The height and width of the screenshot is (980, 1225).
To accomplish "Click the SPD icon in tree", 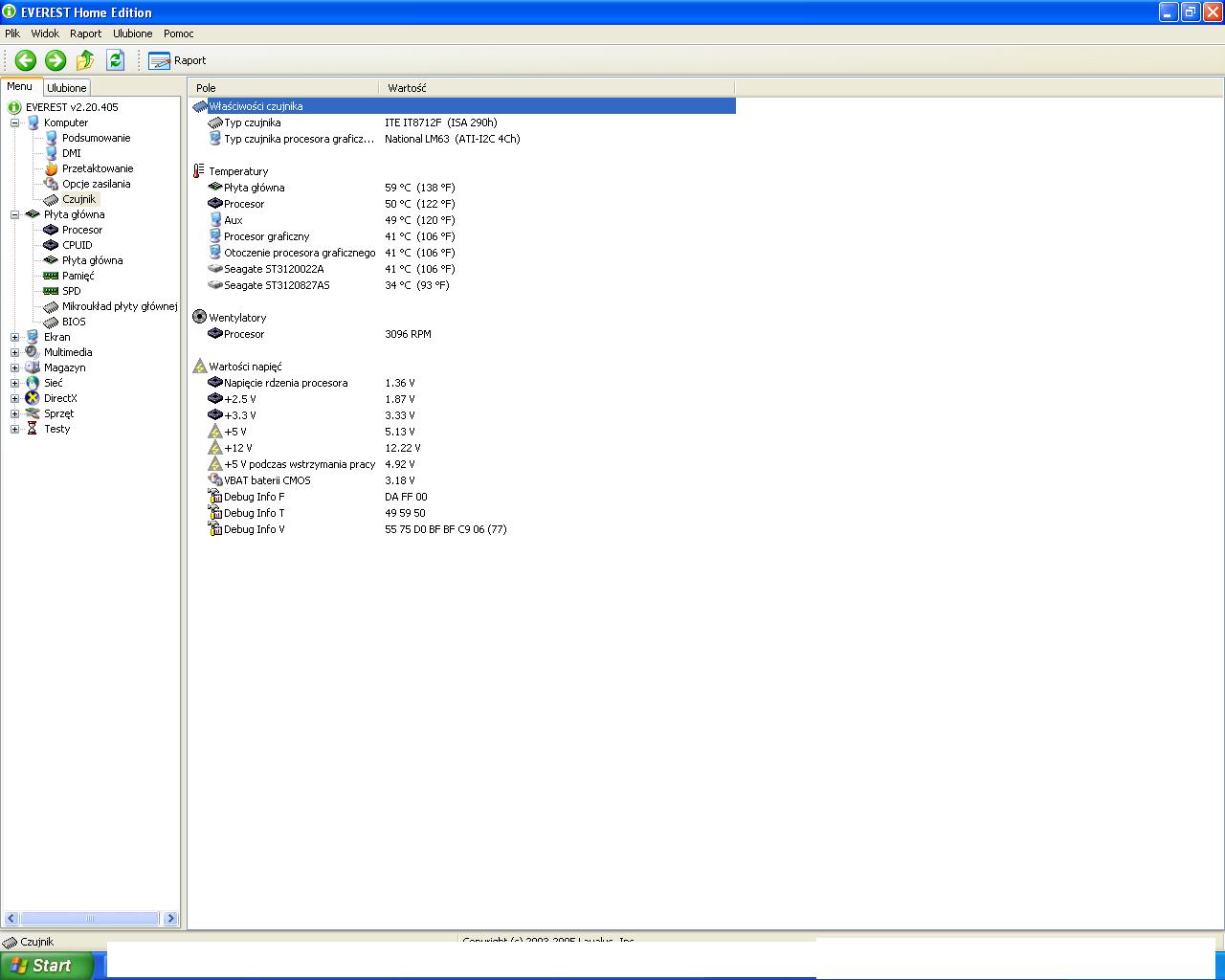I will [52, 291].
